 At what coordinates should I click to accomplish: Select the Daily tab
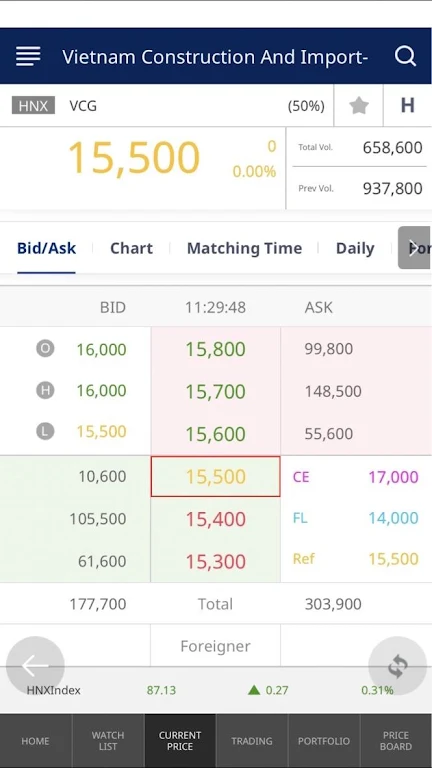tap(355, 248)
